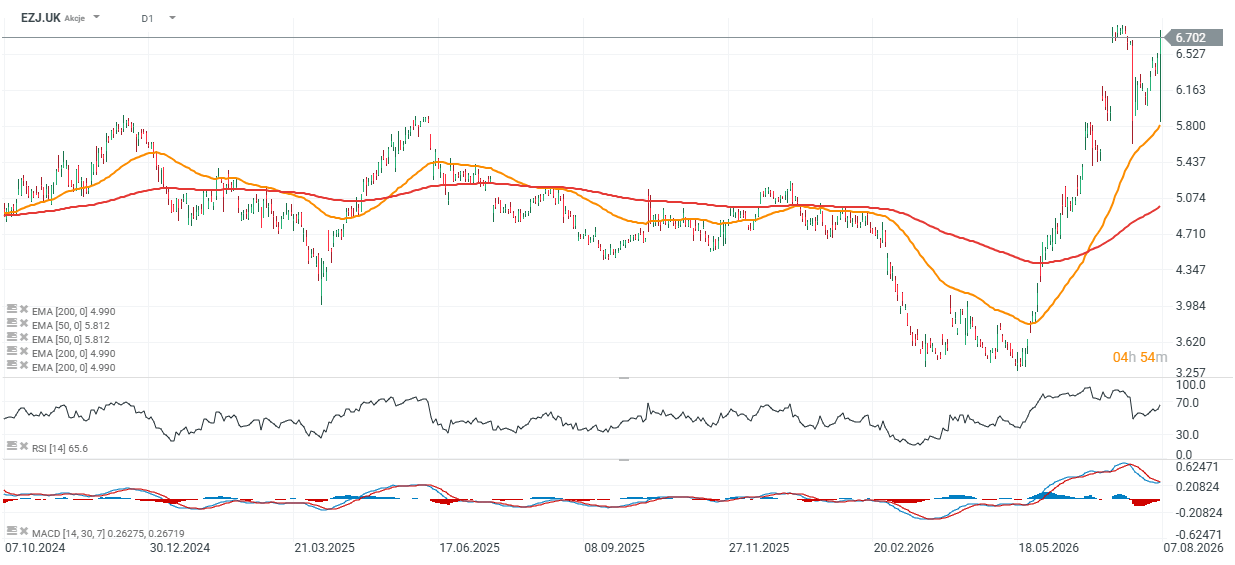Image resolution: width=1235 pixels, height=565 pixels.
Task: Click date label 17.06.2025
Action: [470, 548]
